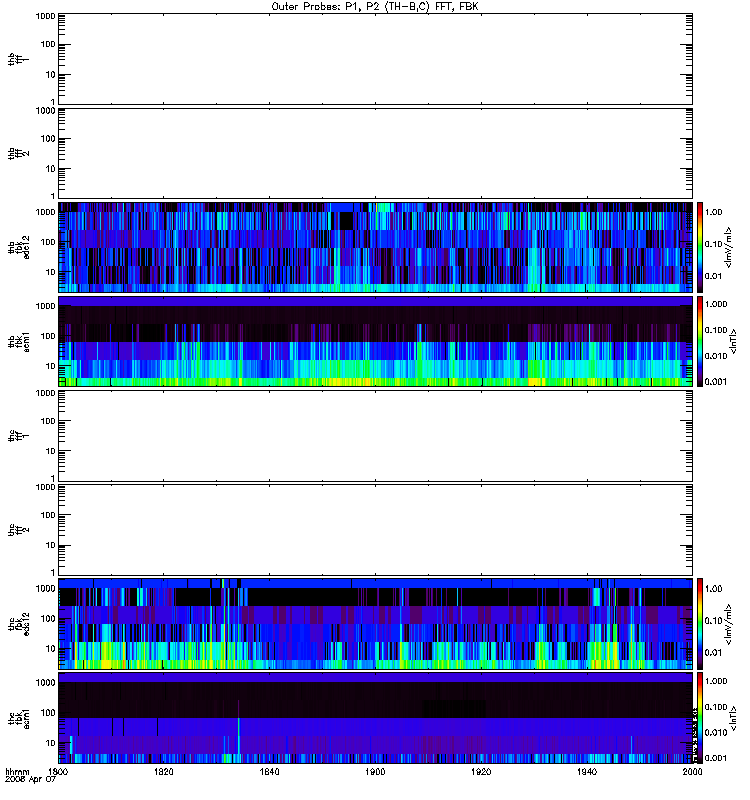This screenshot has width=750, height=800.
Task: Click the "thc fbk edc12" y-axis title
Action: 18,624
